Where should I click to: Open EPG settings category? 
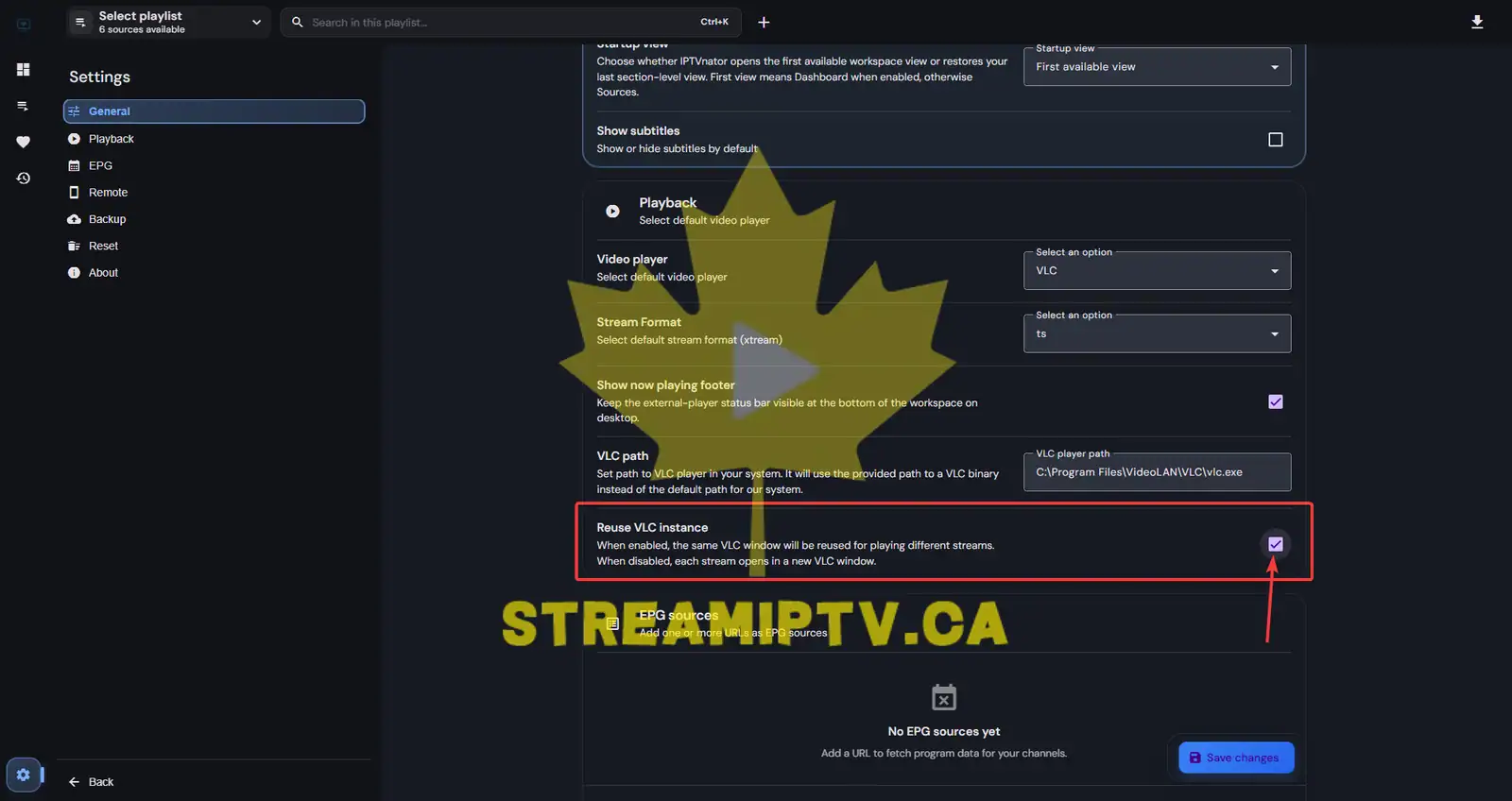click(x=214, y=165)
